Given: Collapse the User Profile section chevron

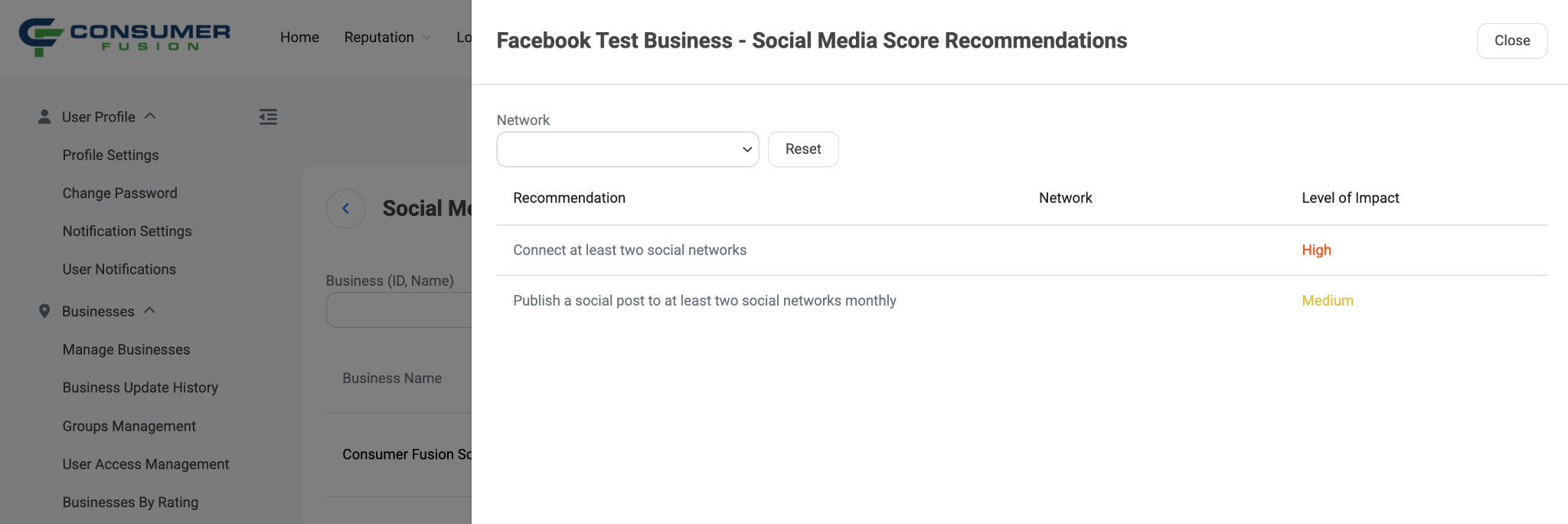Looking at the screenshot, I should [150, 116].
